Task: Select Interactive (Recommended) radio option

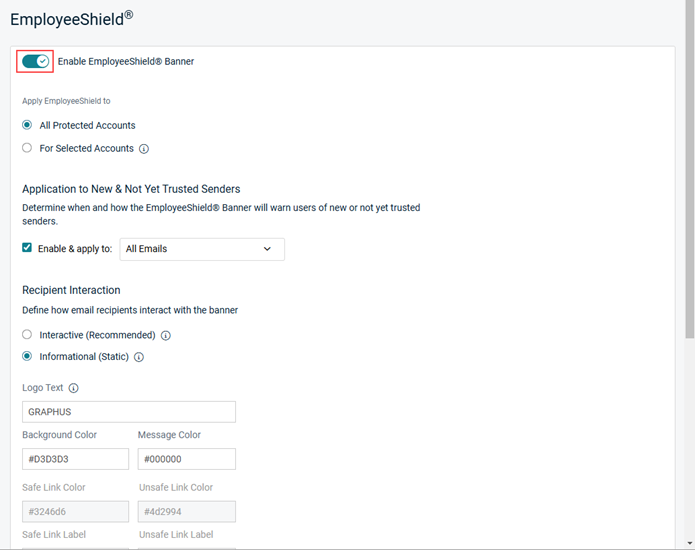Action: pyautogui.click(x=27, y=334)
